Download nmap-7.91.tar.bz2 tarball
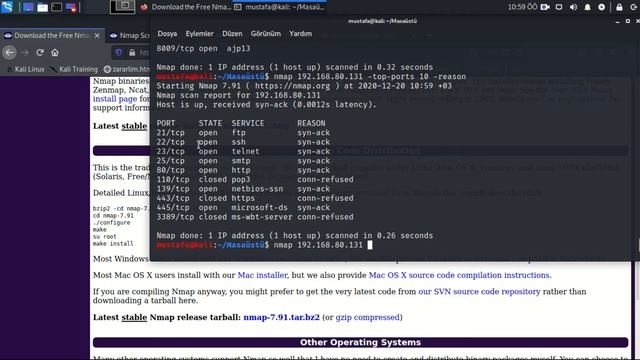This screenshot has height=360, width=640. (x=281, y=317)
